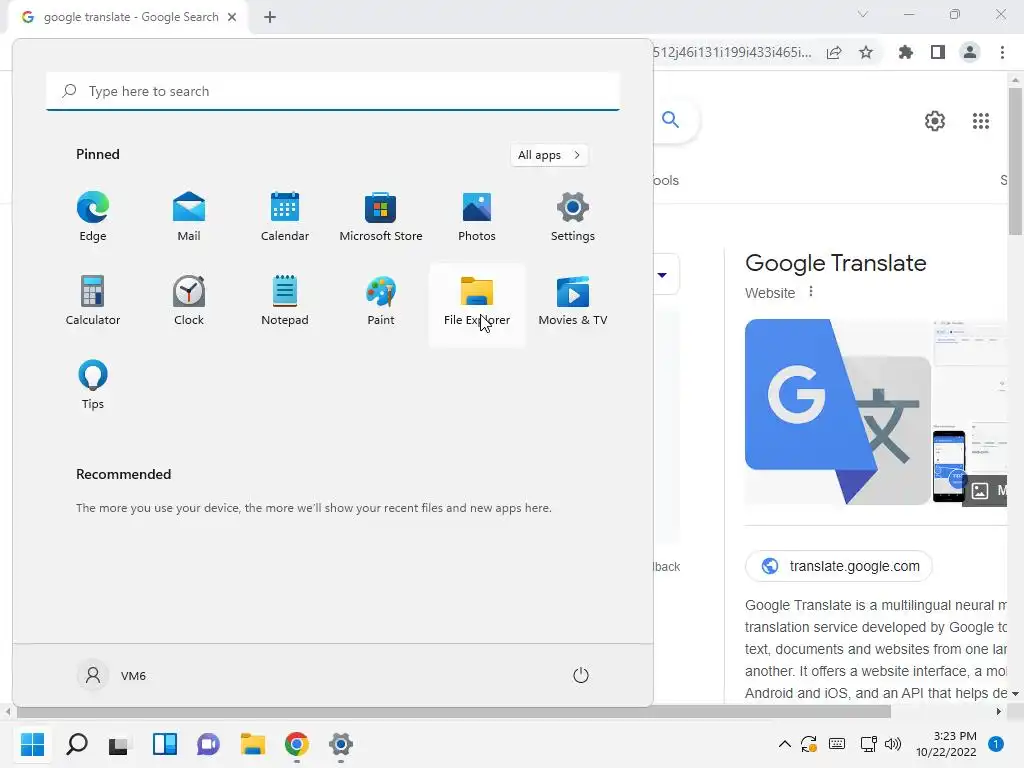
Task: Launch the Paint app
Action: click(x=381, y=301)
